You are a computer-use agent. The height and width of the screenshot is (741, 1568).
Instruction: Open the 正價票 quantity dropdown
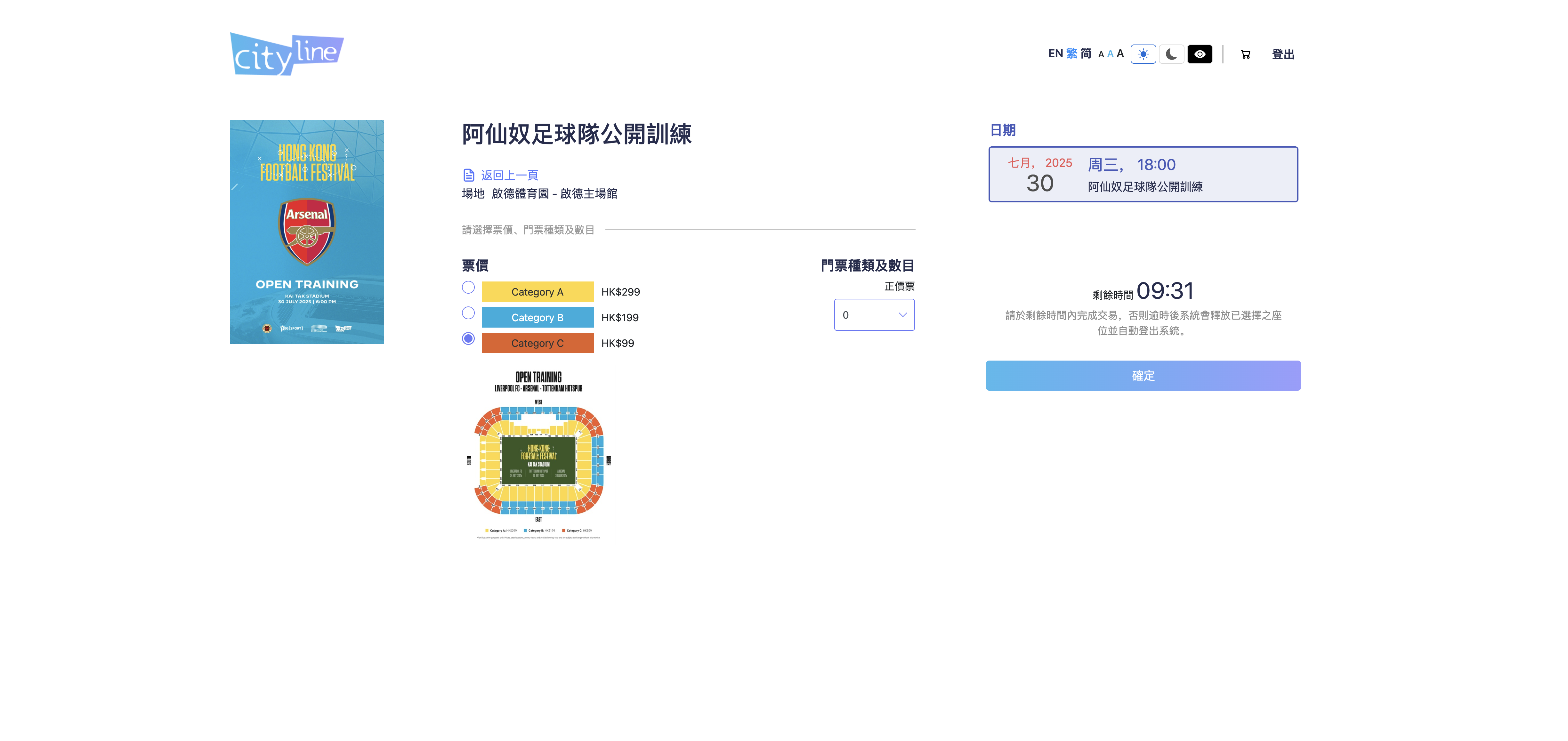[x=874, y=315]
